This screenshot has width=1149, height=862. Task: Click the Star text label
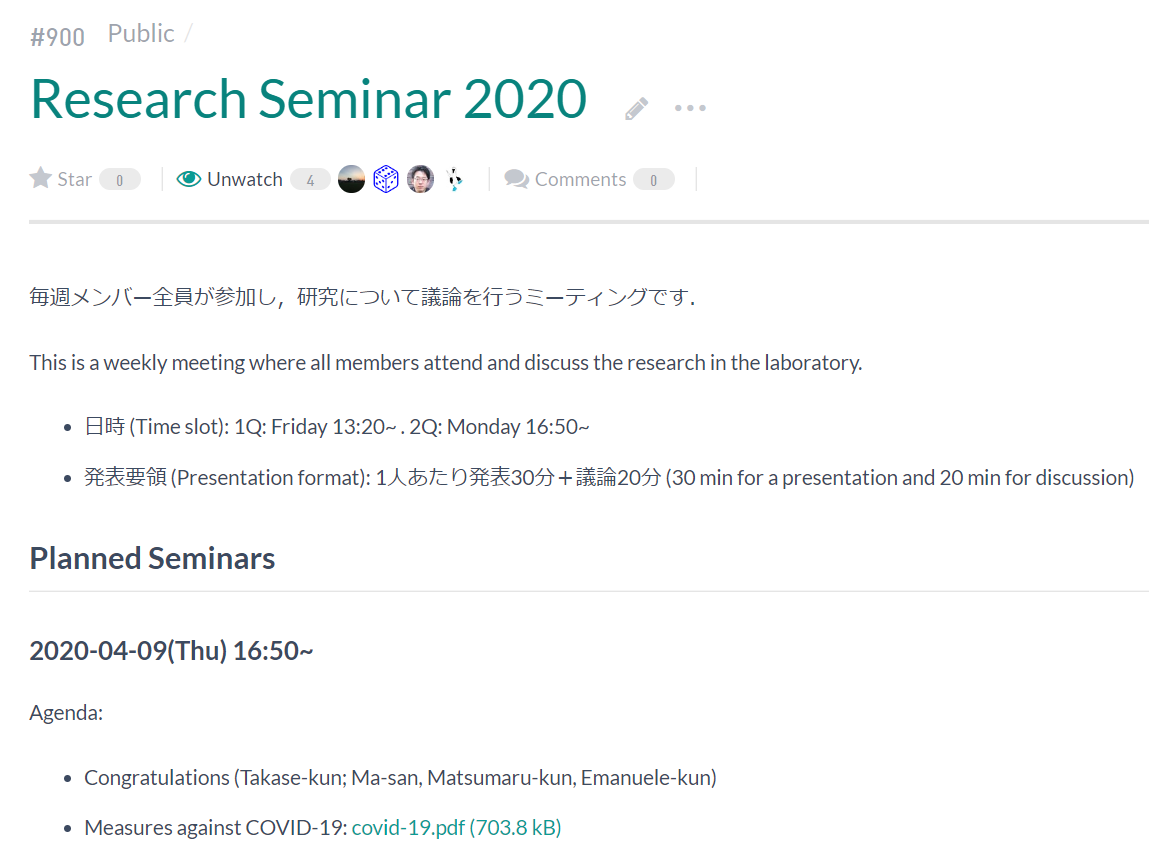[x=75, y=180]
